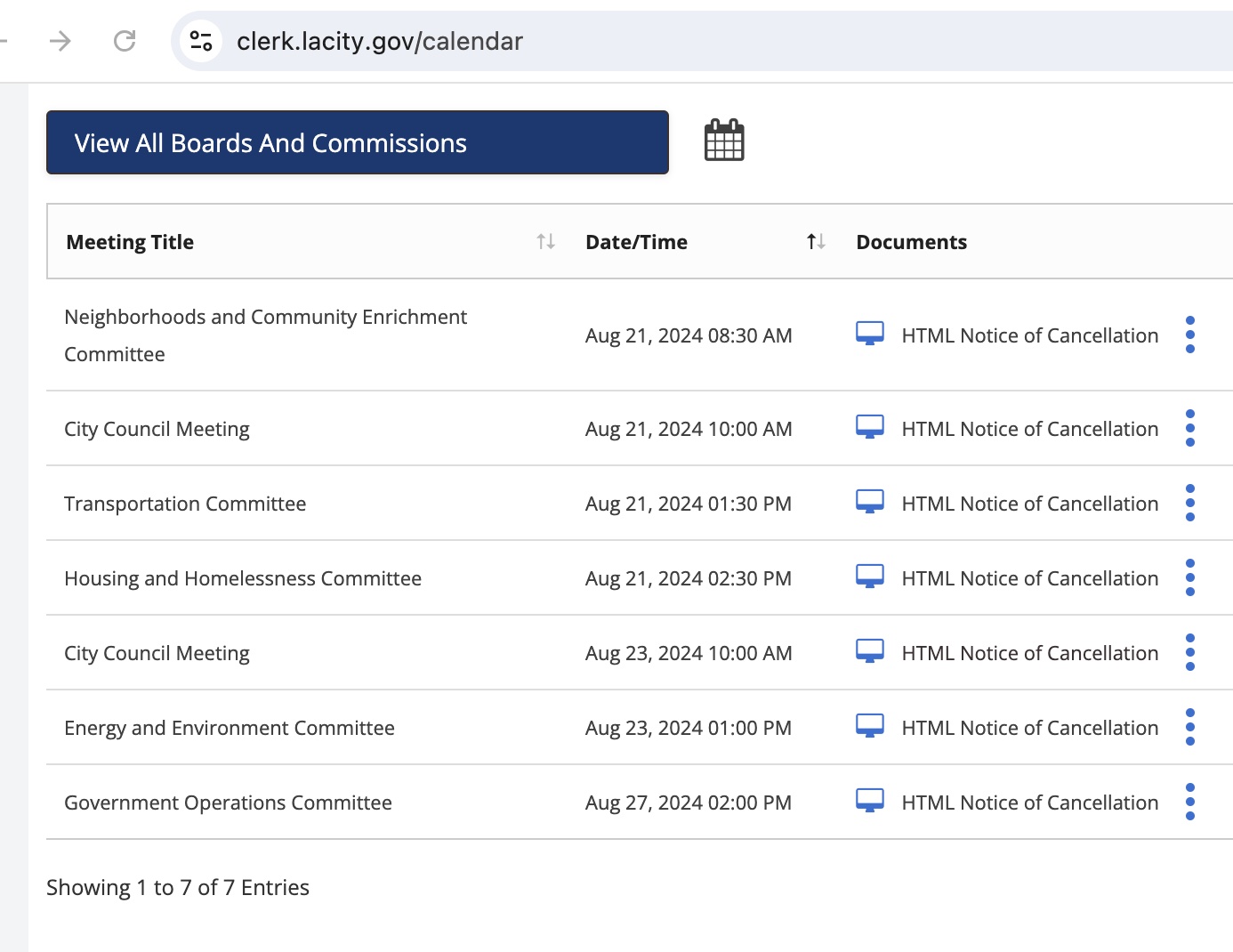1233x952 pixels.
Task: Click monitor icon for Transportation Committee row
Action: click(869, 503)
